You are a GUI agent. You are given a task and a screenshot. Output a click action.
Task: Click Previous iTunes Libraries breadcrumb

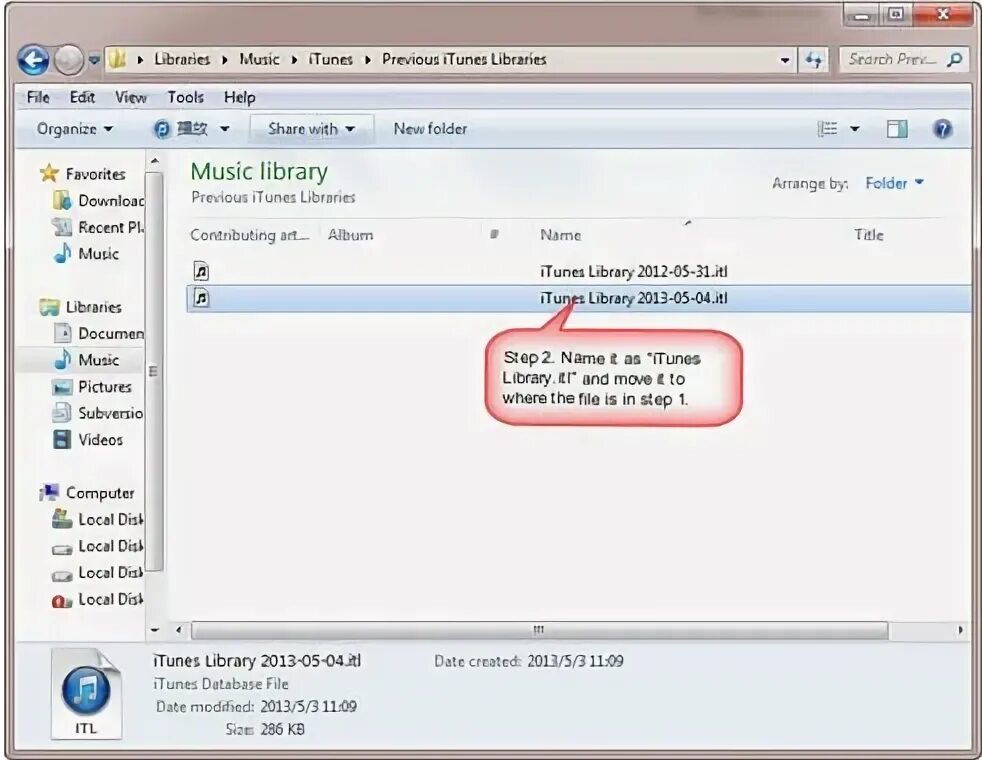click(x=464, y=59)
